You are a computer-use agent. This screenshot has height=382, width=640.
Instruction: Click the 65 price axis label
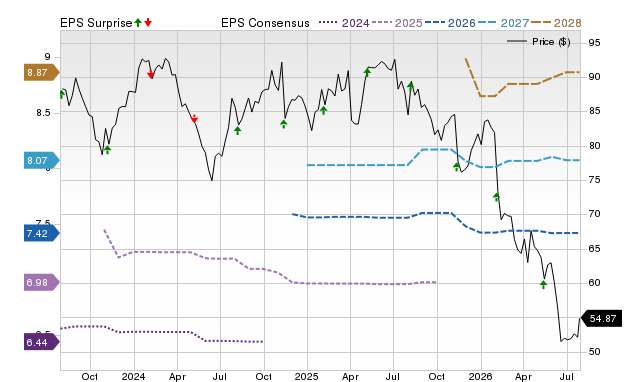coord(594,249)
